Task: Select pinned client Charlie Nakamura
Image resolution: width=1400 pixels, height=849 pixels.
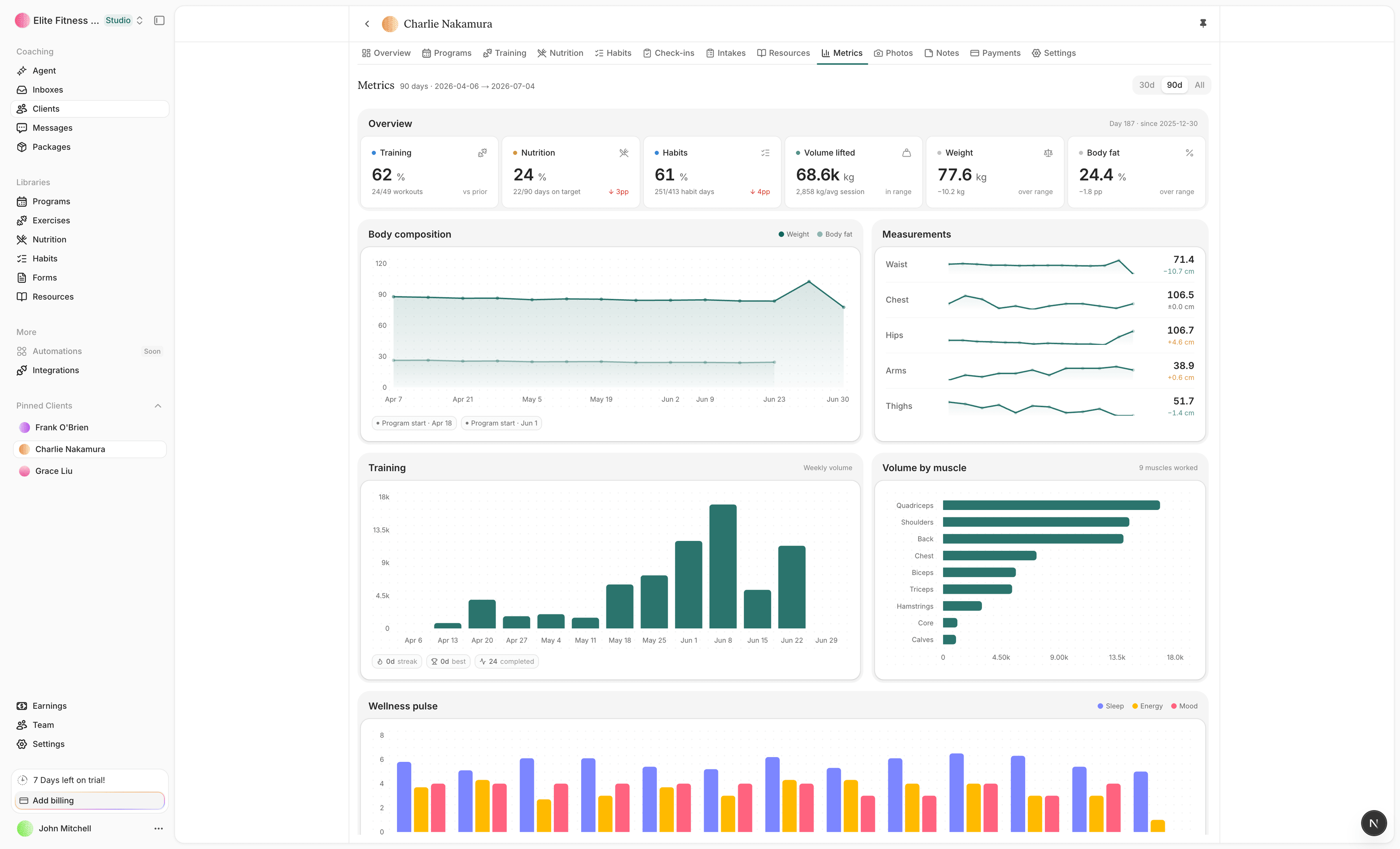Action: point(90,449)
